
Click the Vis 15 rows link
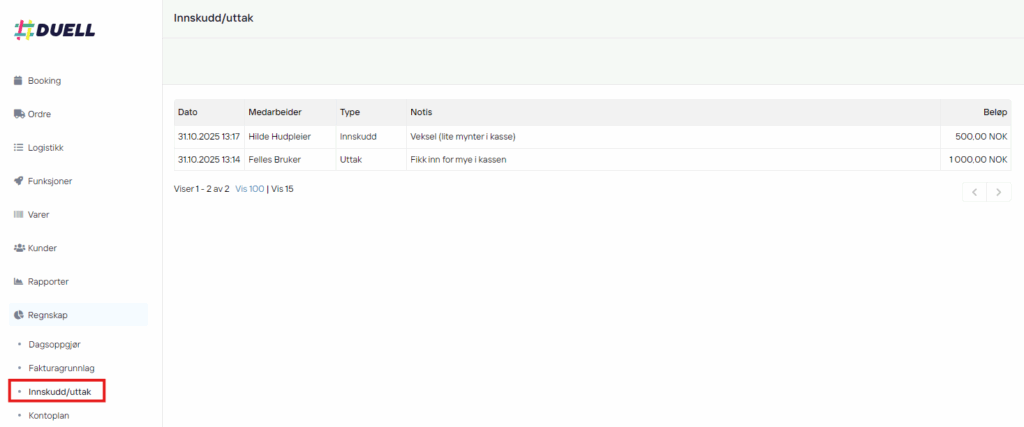click(x=283, y=188)
